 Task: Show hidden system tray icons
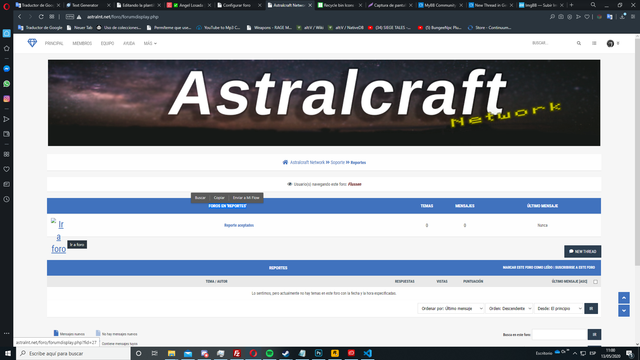(x=575, y=353)
